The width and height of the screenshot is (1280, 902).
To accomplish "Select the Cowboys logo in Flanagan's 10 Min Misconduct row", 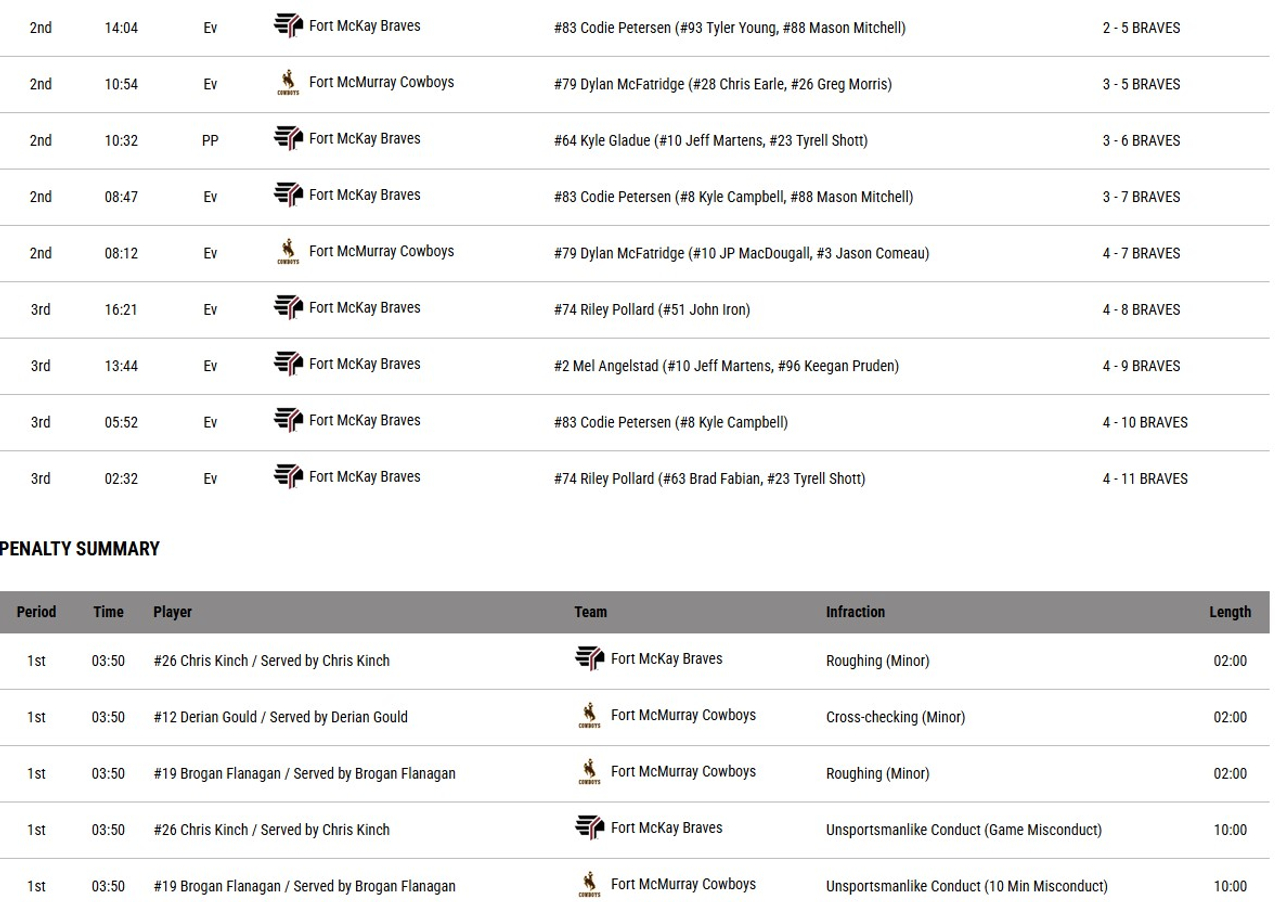I will 590,886.
